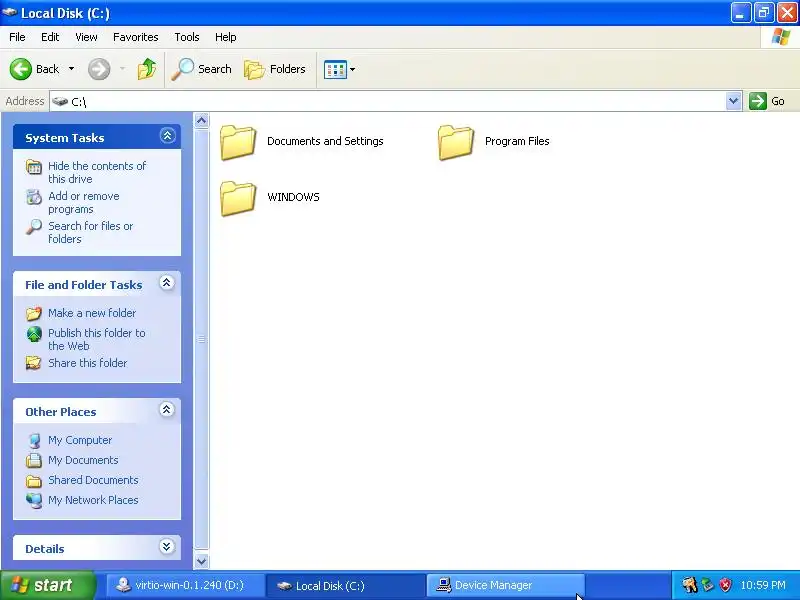This screenshot has width=800, height=600.
Task: Click the Views grid icon
Action: tap(335, 69)
